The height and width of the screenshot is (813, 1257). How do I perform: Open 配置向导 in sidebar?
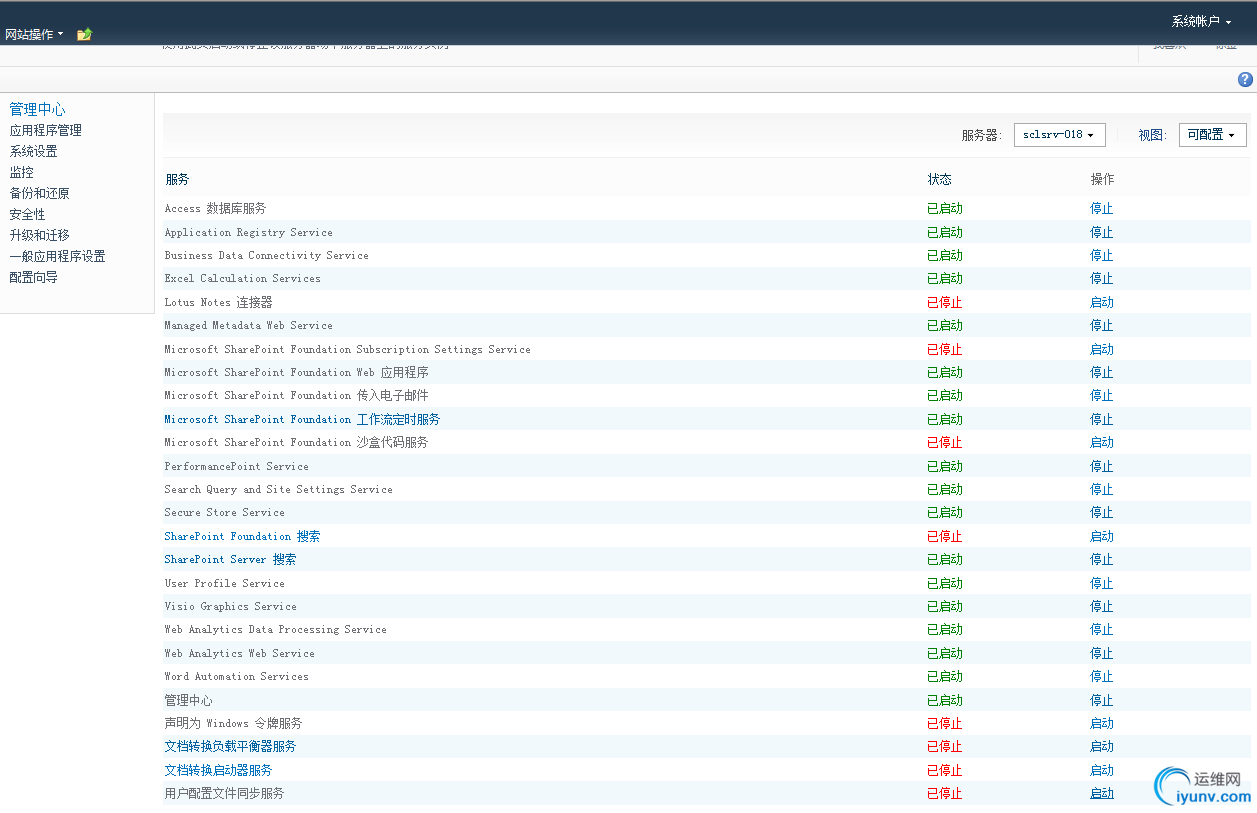pos(34,277)
